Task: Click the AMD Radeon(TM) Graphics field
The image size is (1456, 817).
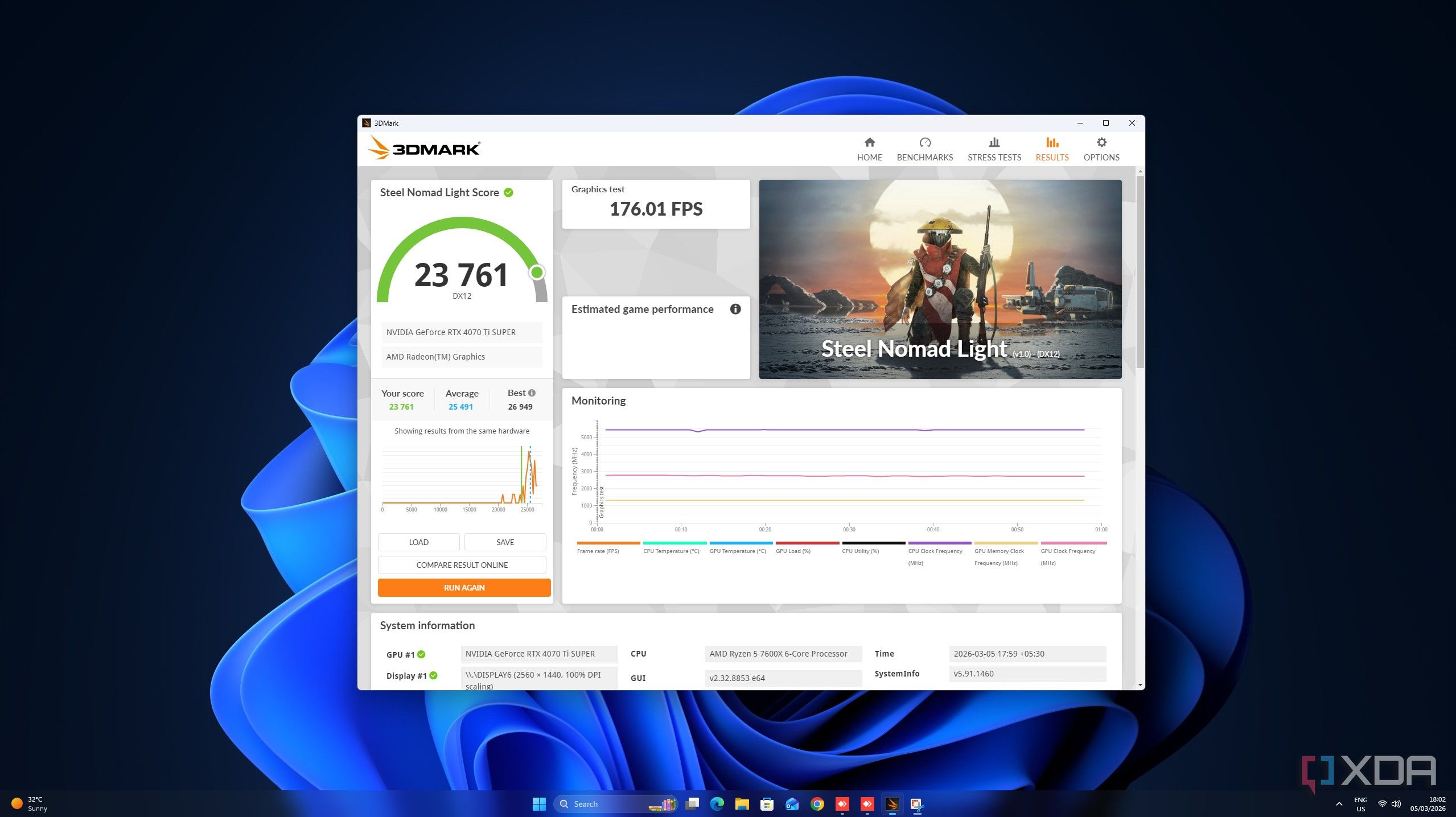Action: (462, 357)
